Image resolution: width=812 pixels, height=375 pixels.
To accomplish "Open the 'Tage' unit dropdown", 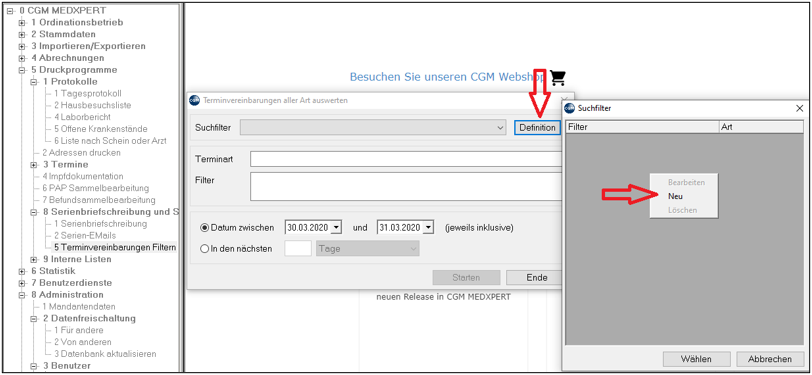I will (368, 249).
